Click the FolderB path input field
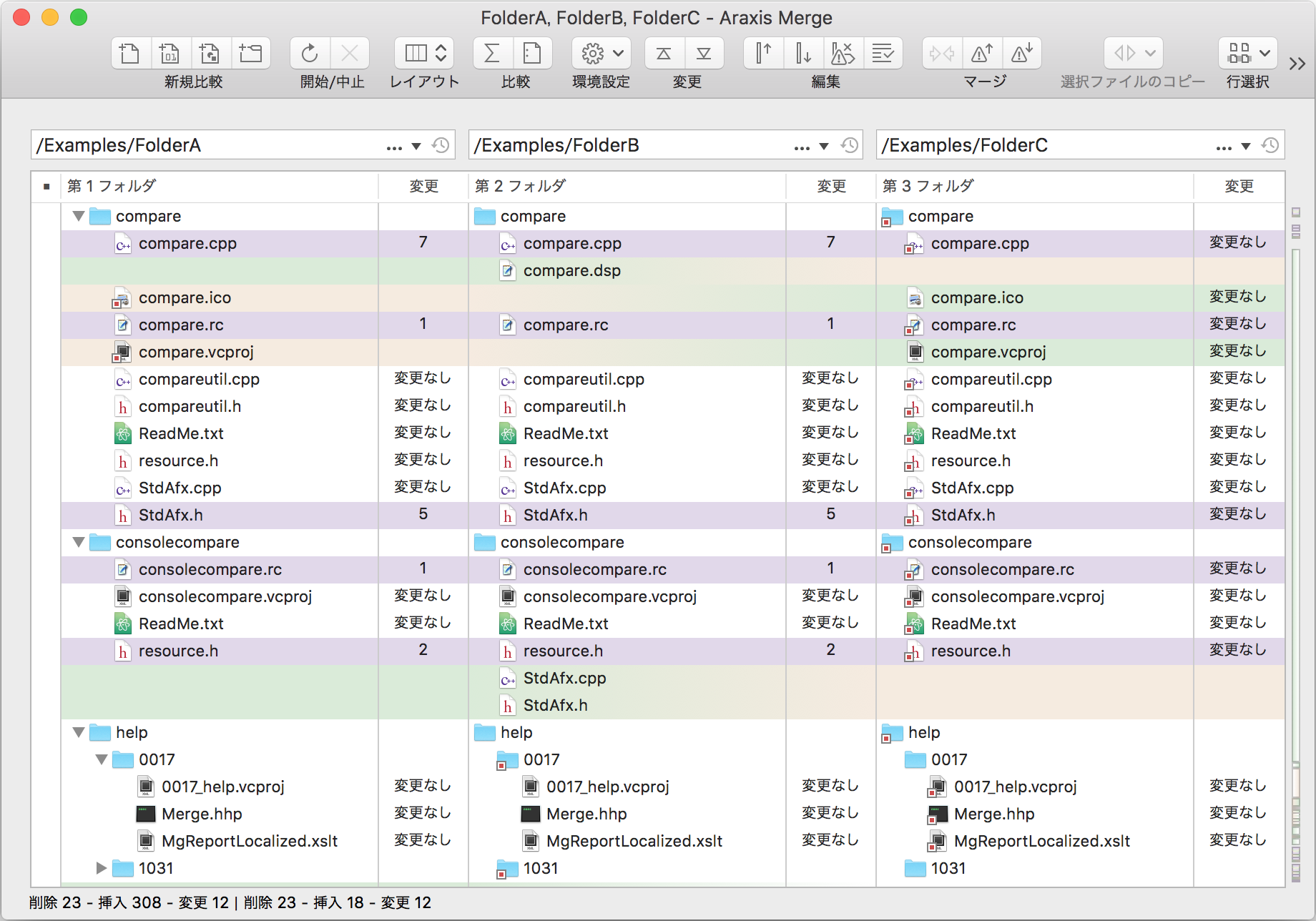Screen dimensions: 1316x921 click(x=629, y=146)
